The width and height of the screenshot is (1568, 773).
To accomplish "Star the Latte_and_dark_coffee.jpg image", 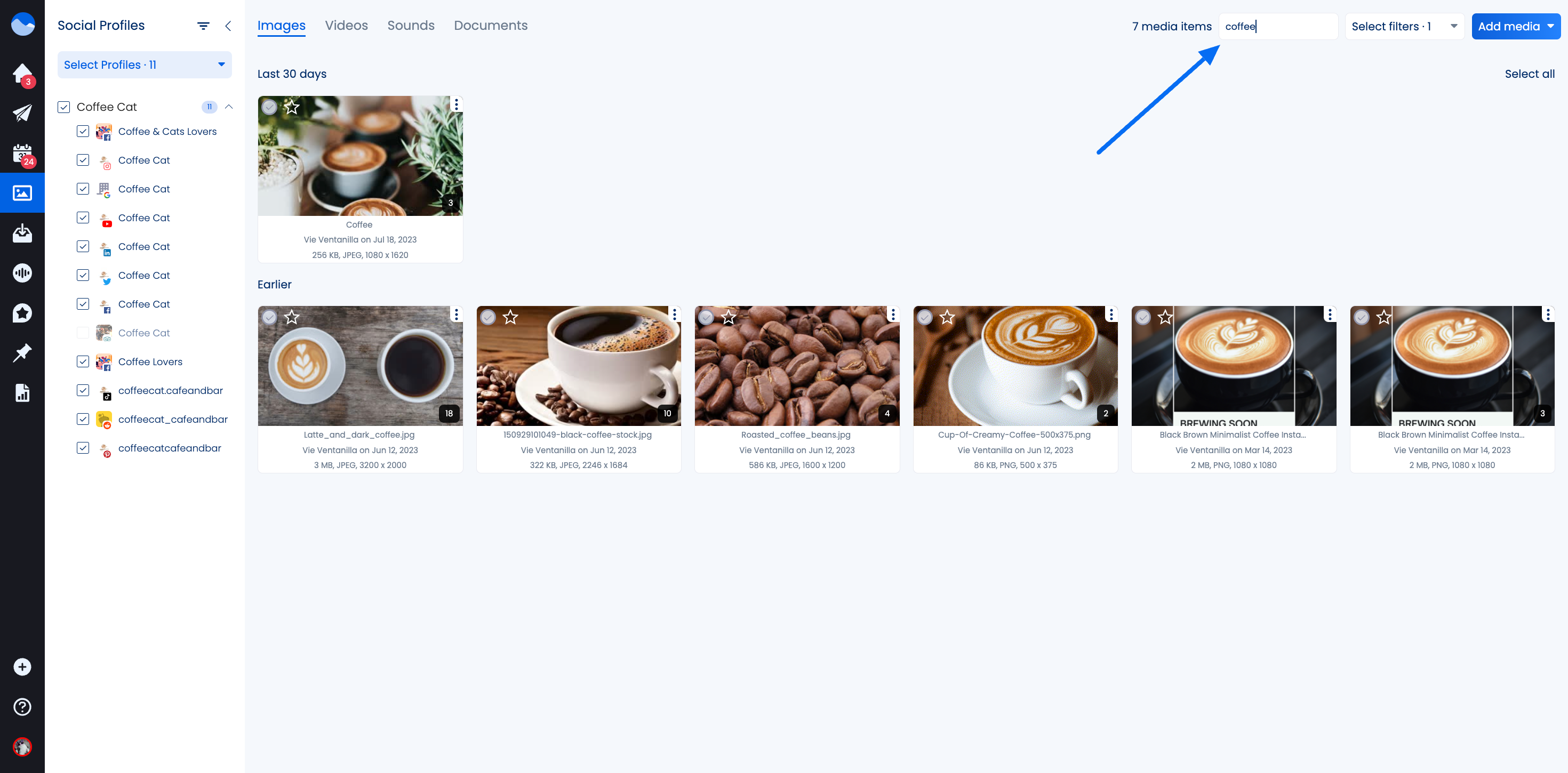I will 292,317.
